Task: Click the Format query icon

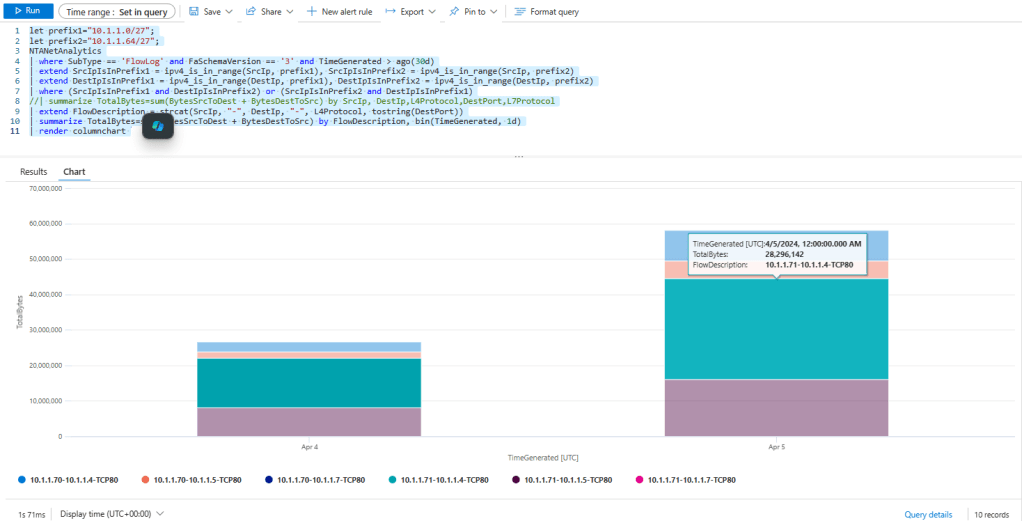Action: point(519,11)
